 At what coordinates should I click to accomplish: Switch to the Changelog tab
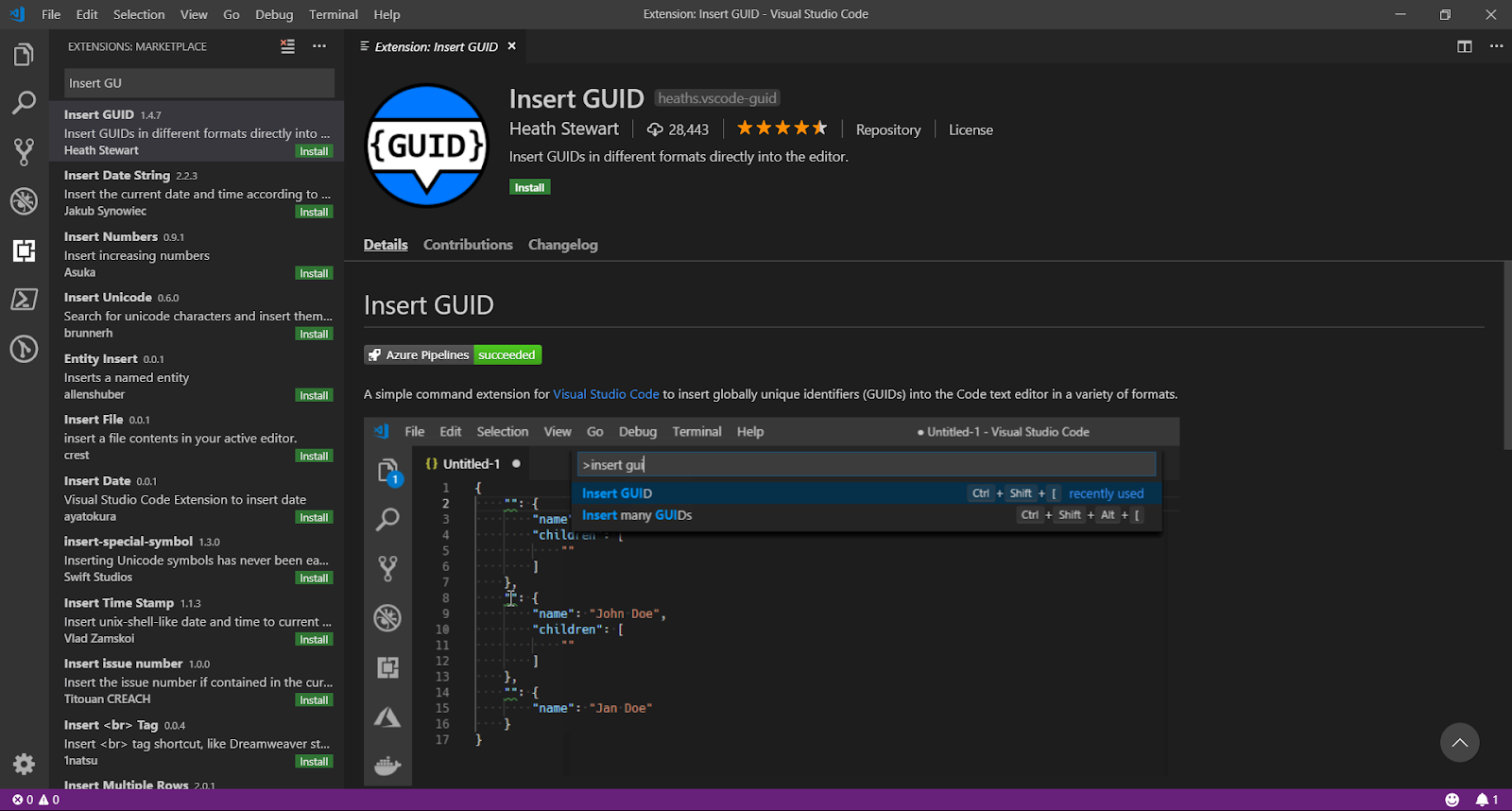pos(563,245)
